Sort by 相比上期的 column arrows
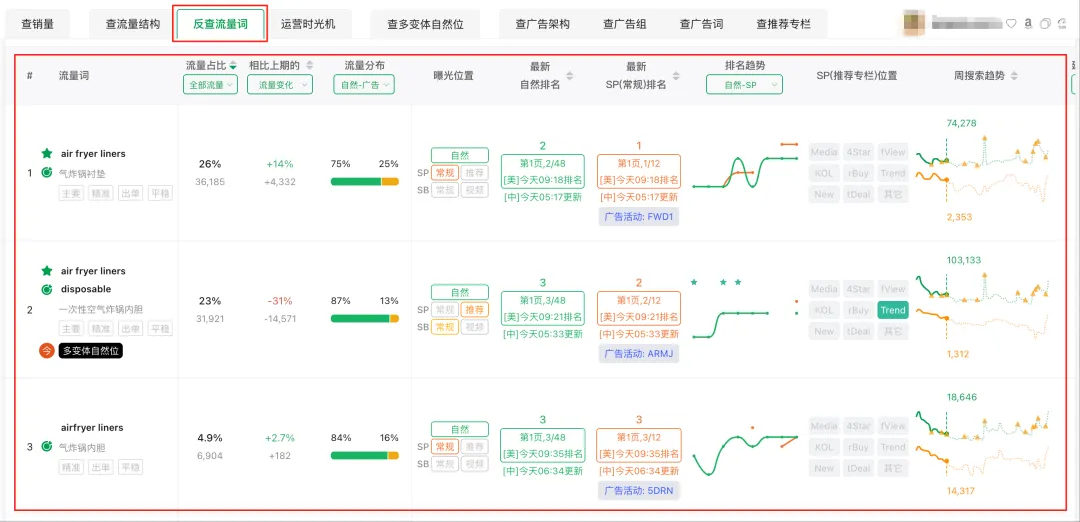This screenshot has width=1080, height=522. [x=309, y=65]
